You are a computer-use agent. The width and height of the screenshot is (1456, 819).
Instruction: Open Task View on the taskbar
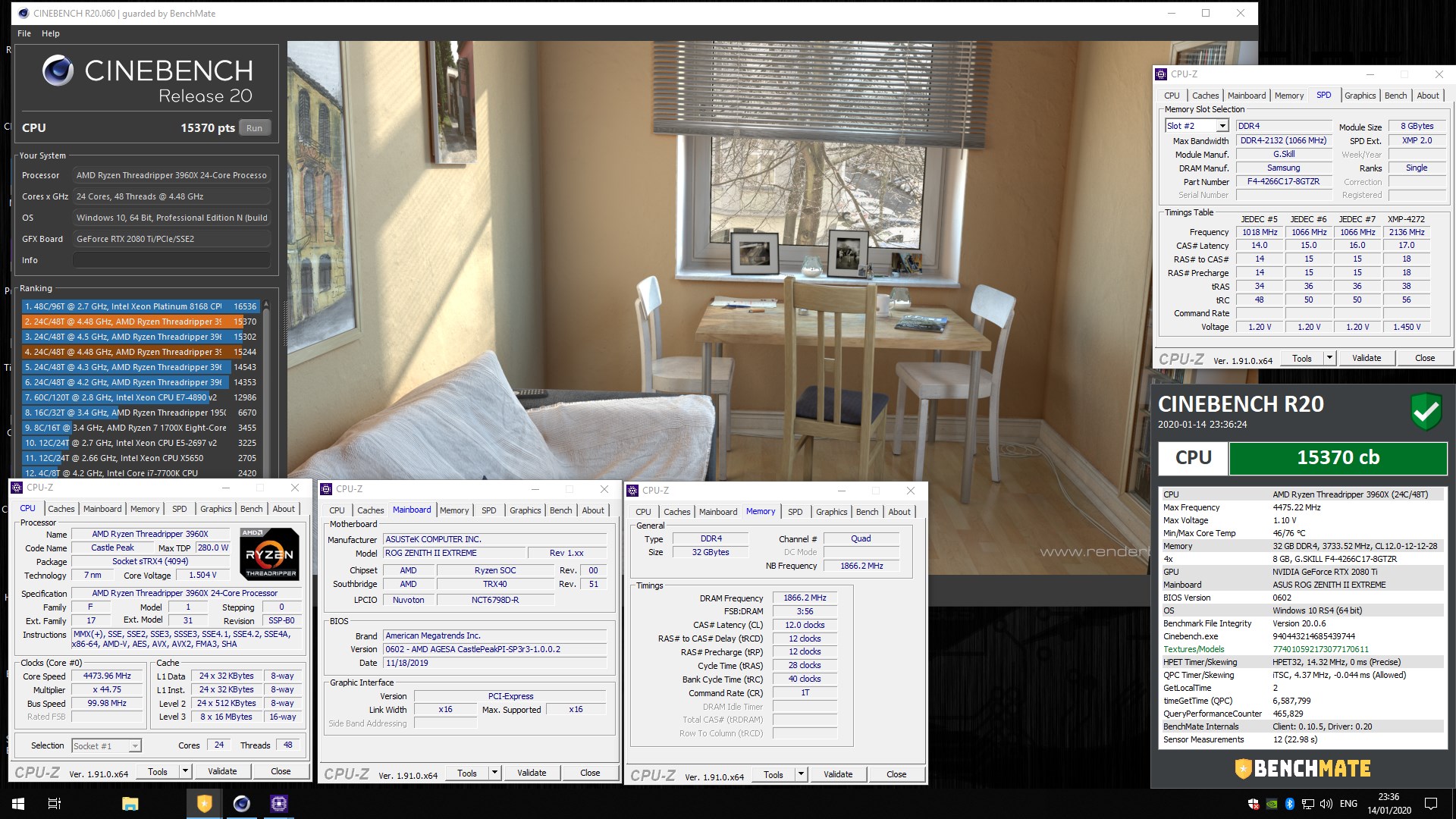pyautogui.click(x=55, y=804)
